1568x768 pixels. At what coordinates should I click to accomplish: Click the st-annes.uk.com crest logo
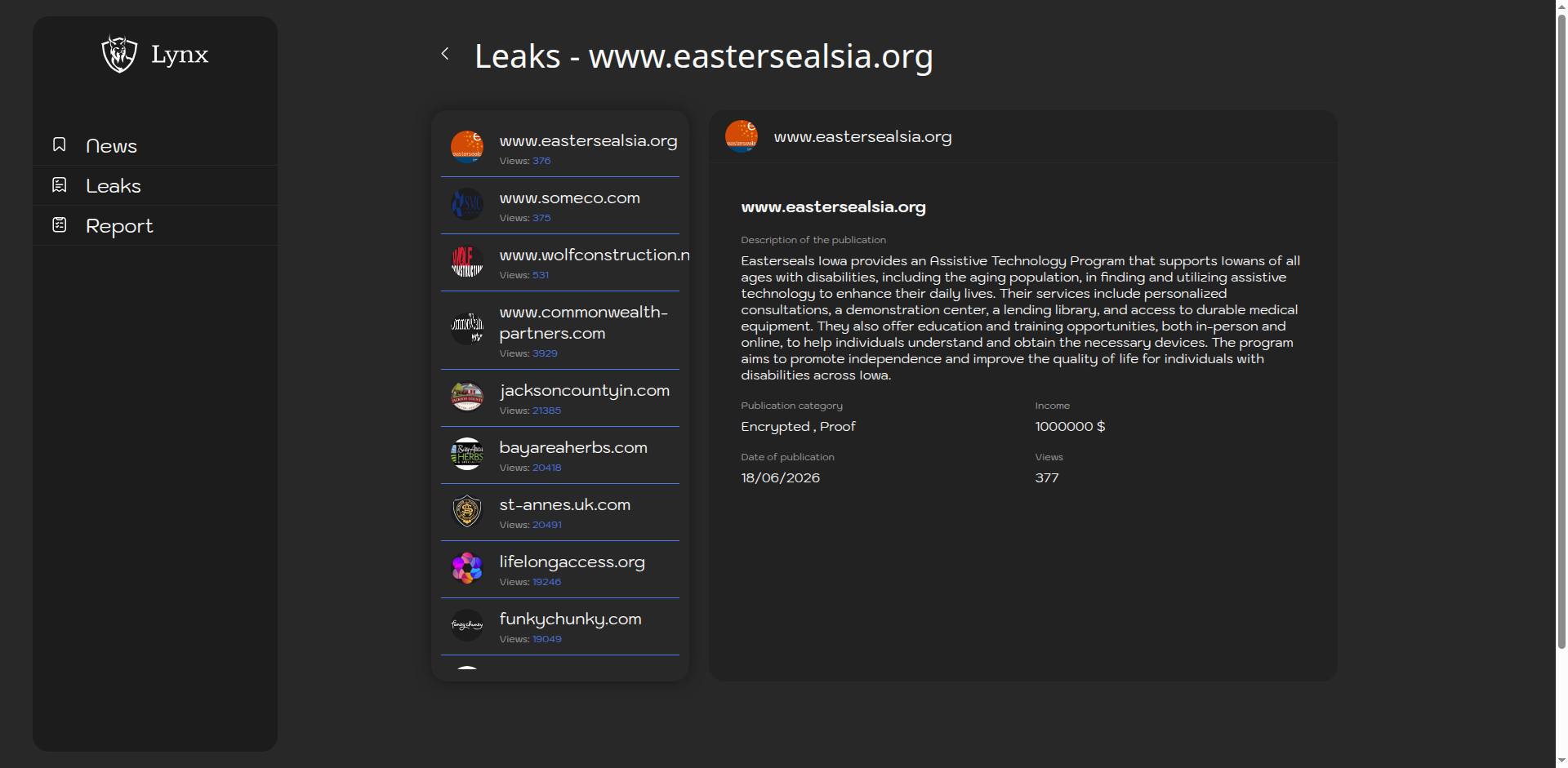click(x=467, y=511)
